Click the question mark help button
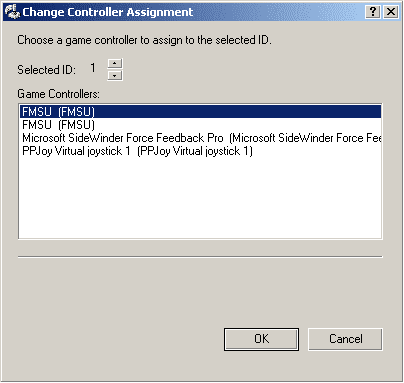 click(x=373, y=12)
